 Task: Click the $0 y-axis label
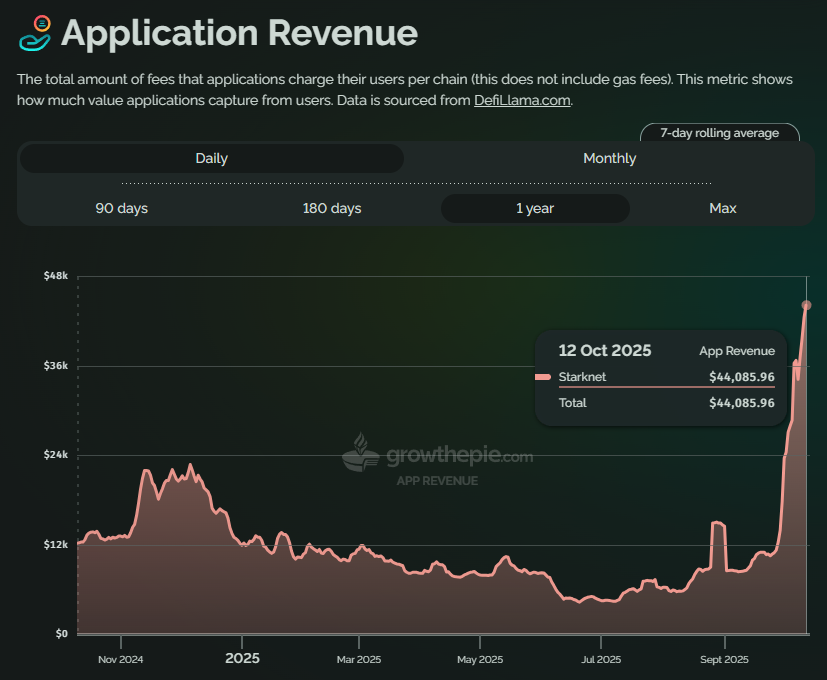62,634
